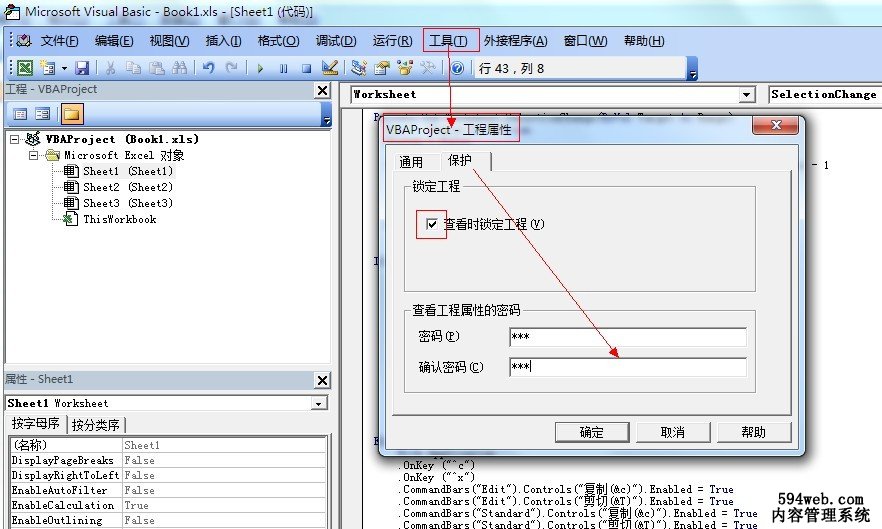
Task: Click the Reset stop icon
Action: coord(306,68)
